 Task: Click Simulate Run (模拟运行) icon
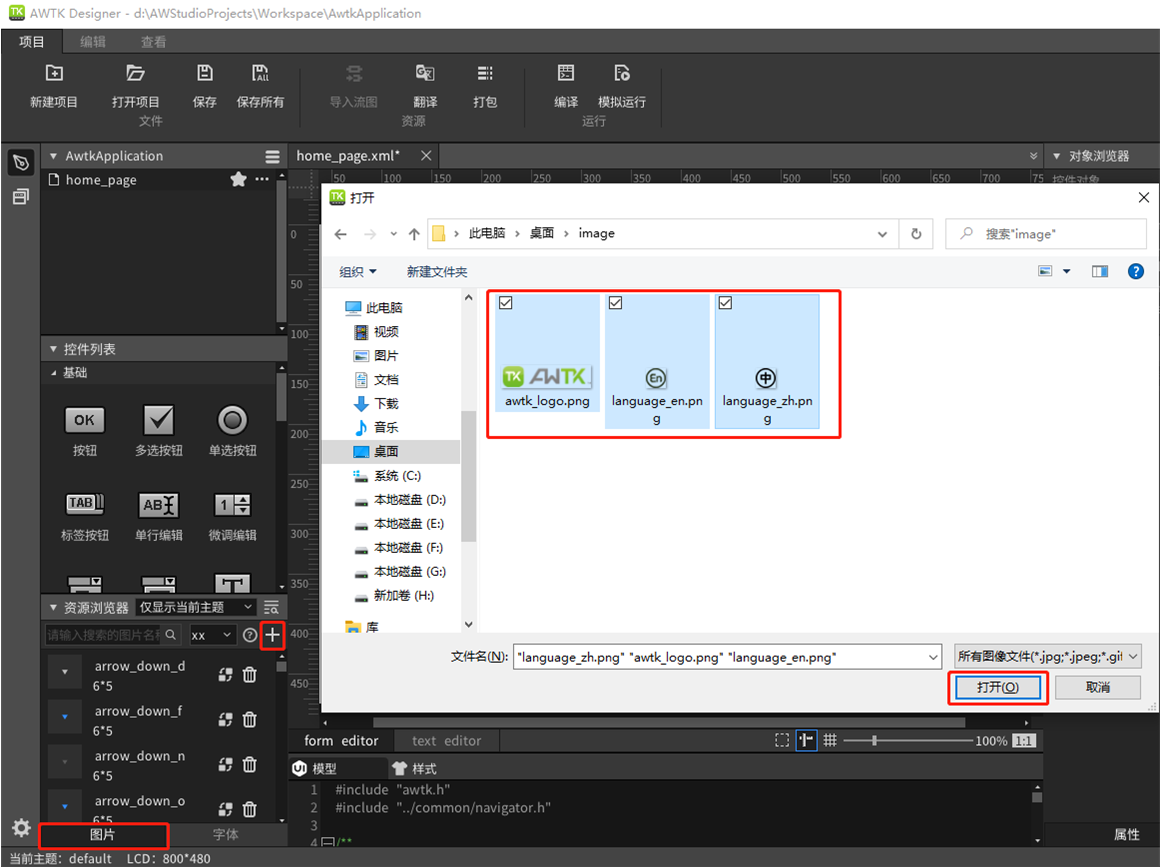tap(622, 73)
